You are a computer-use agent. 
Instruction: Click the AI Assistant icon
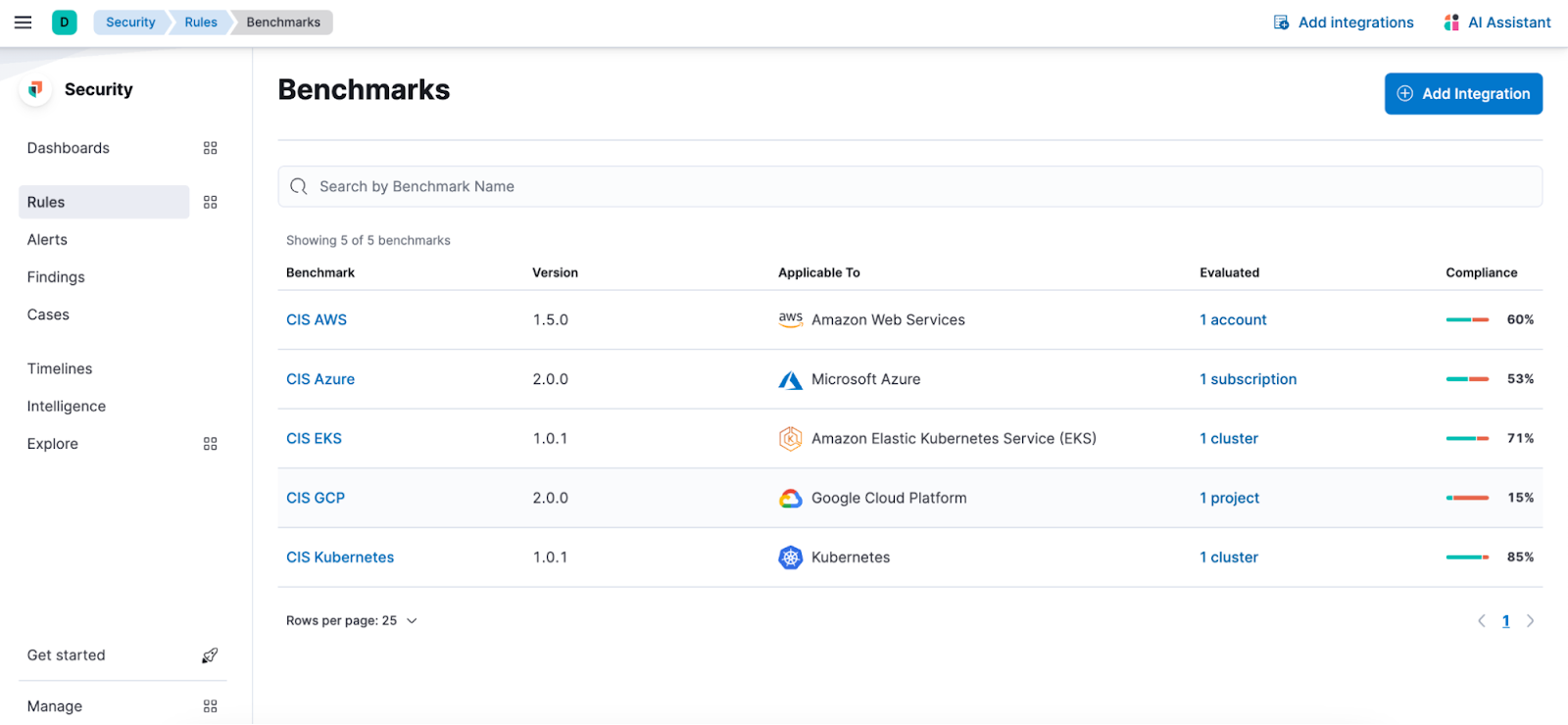(x=1451, y=23)
